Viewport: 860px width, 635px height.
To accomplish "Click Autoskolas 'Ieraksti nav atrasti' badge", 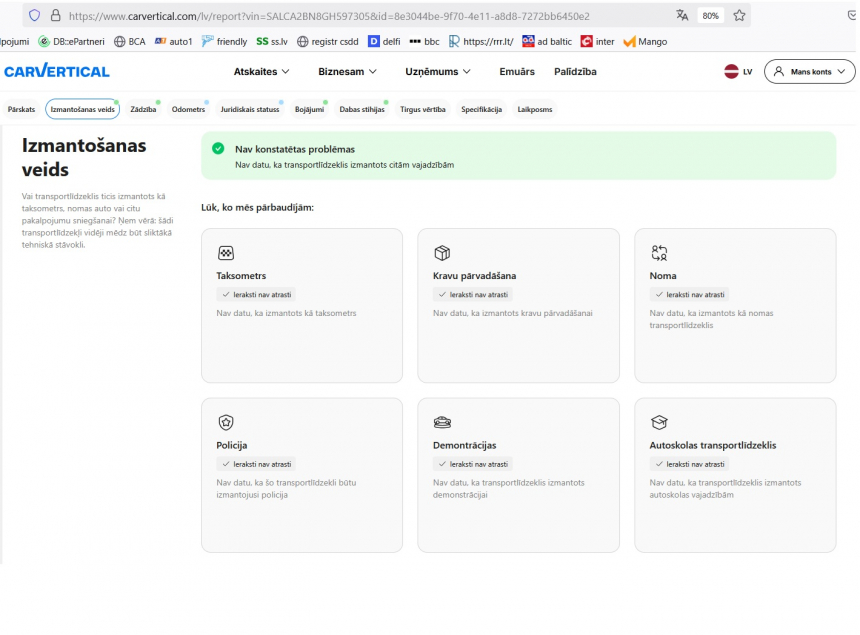I will [689, 464].
